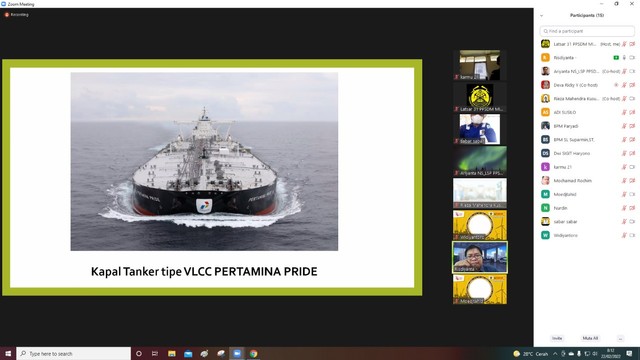The height and width of the screenshot is (360, 640).
Task: Click the shared slide showing the Pertamina Pride tanker
Action: (x=212, y=178)
